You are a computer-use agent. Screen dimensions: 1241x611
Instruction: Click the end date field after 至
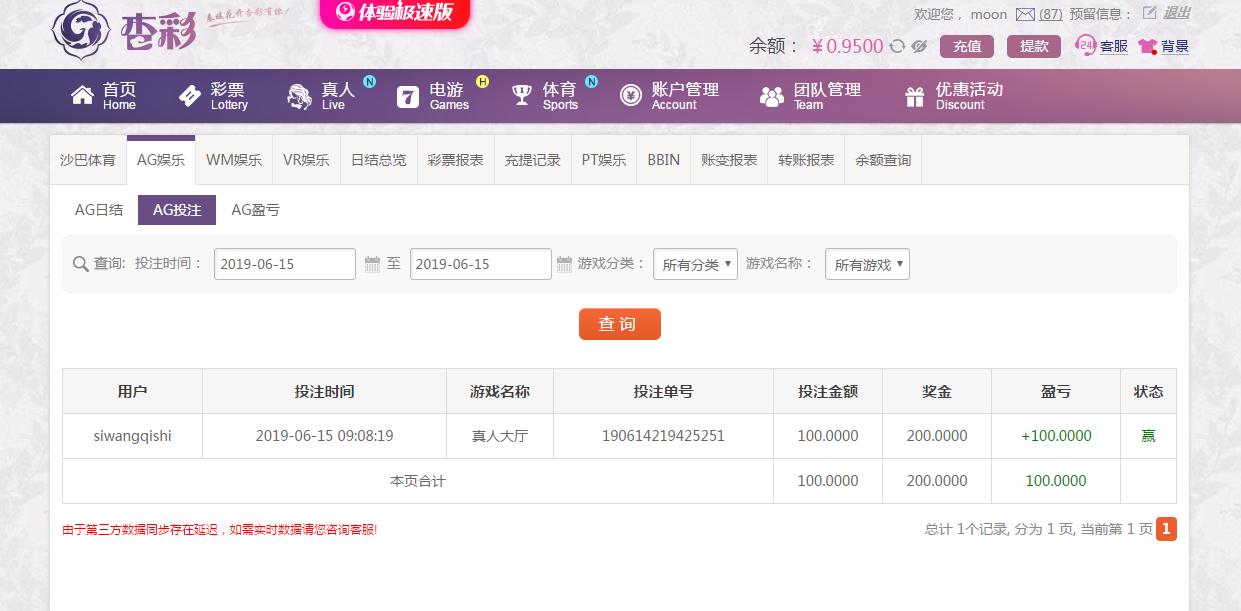click(481, 264)
